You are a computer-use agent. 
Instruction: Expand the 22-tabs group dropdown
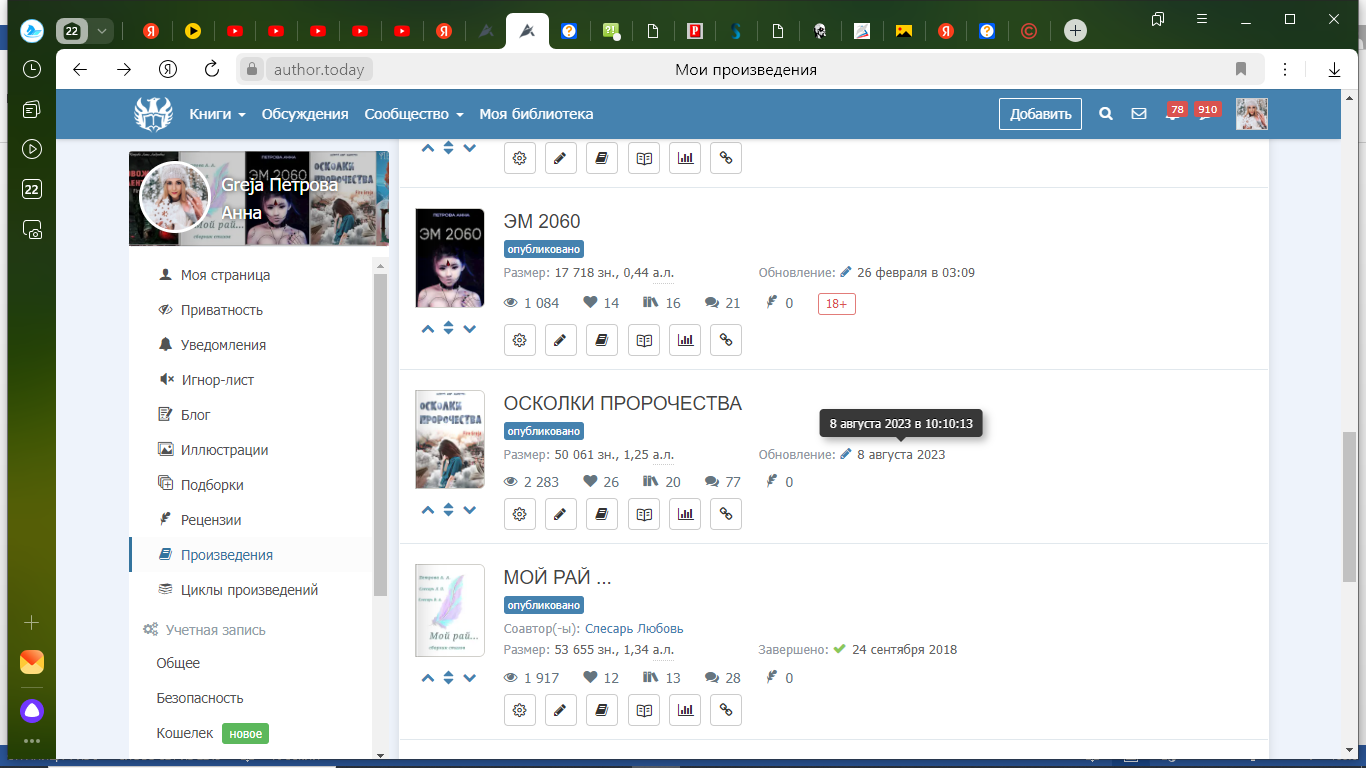pyautogui.click(x=101, y=31)
